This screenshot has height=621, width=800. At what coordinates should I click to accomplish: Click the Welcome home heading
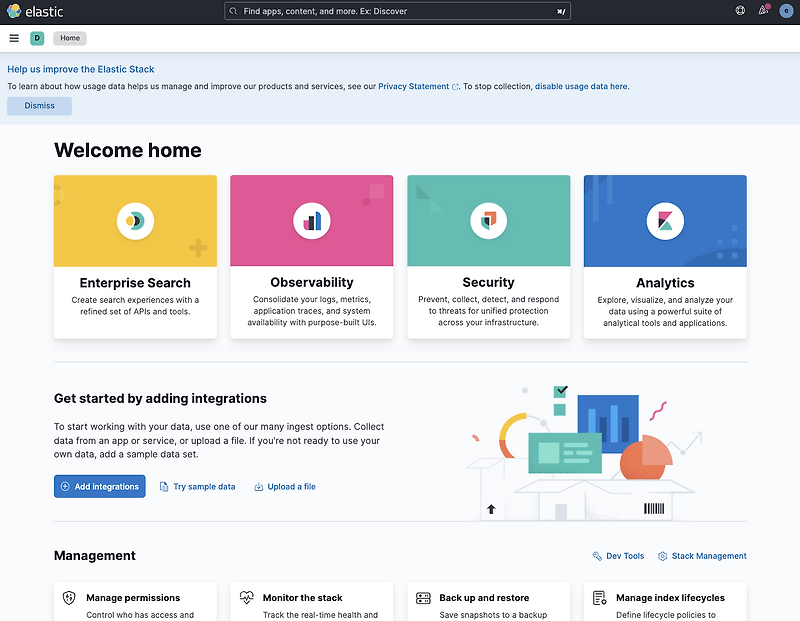point(128,150)
